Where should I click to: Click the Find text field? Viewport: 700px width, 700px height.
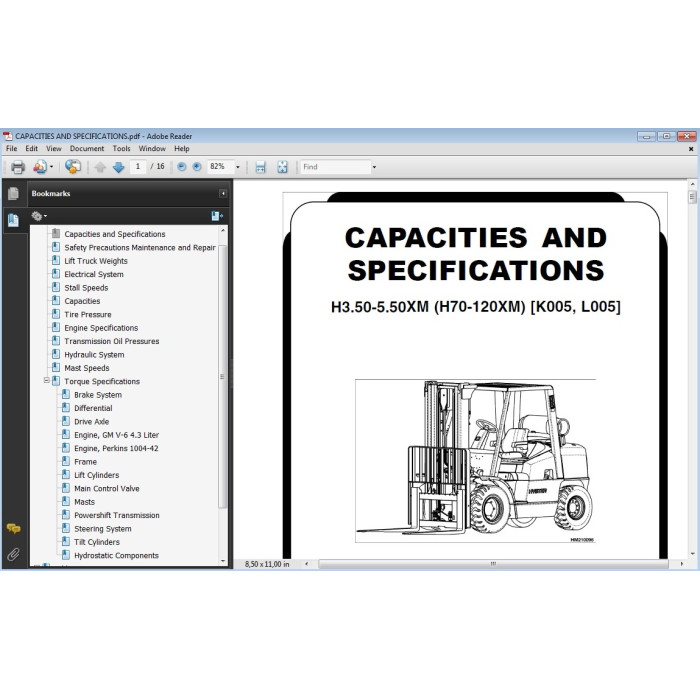click(x=336, y=167)
